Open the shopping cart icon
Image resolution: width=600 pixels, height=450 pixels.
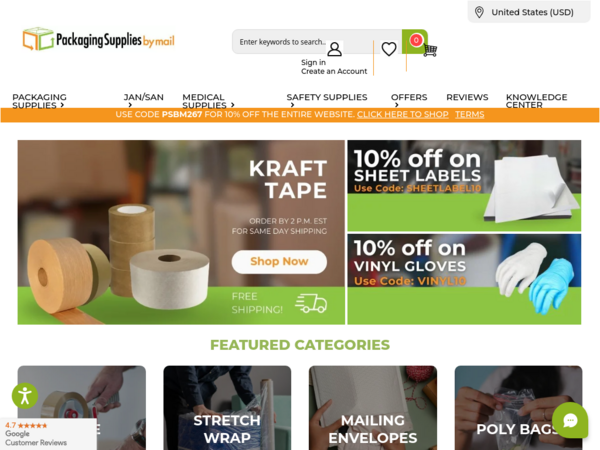(x=430, y=50)
